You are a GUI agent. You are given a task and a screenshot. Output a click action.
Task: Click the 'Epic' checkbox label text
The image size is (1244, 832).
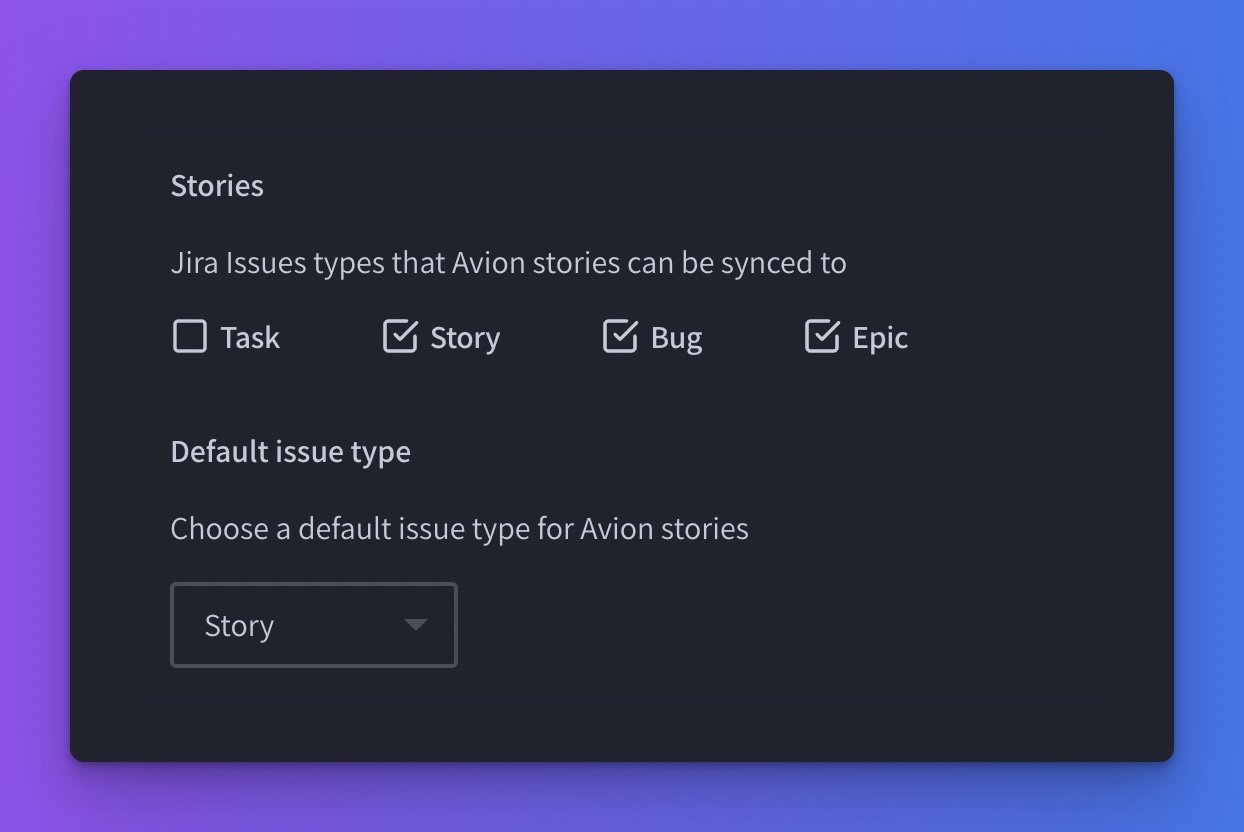[880, 338]
